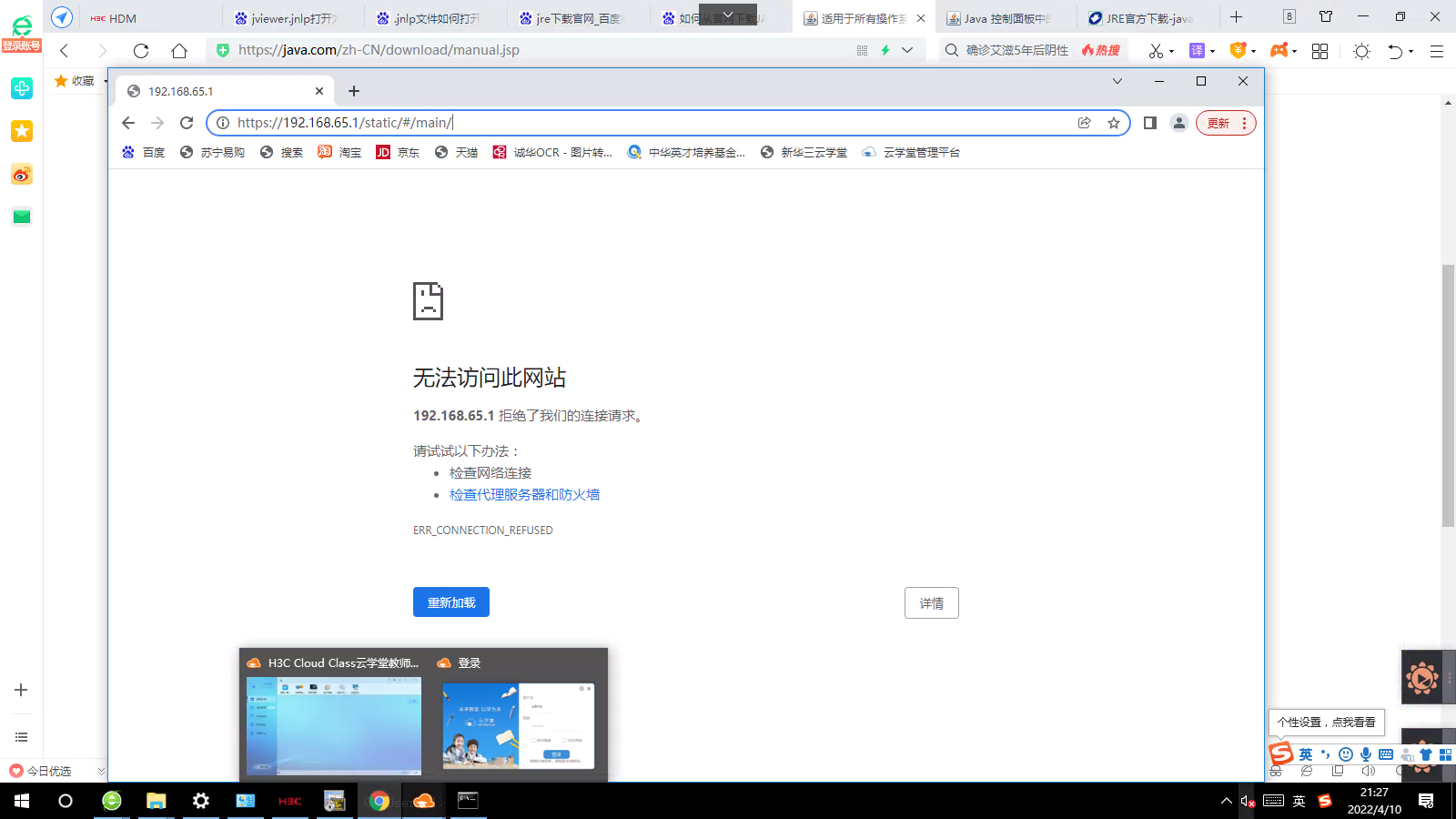The width and height of the screenshot is (1456, 819).
Task: Open the 360 browser hamburger menu
Action: (1437, 51)
